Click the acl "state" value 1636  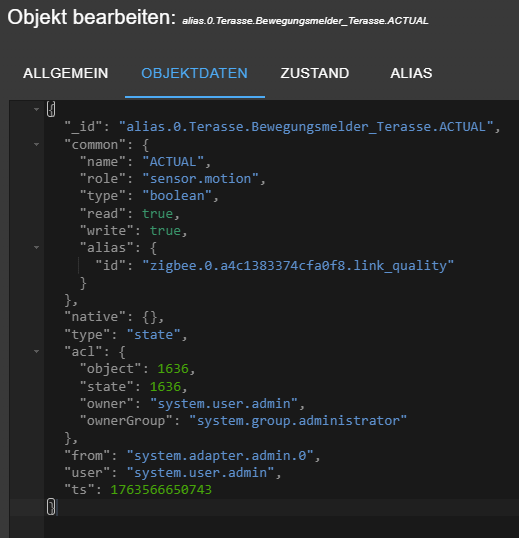(x=165, y=387)
